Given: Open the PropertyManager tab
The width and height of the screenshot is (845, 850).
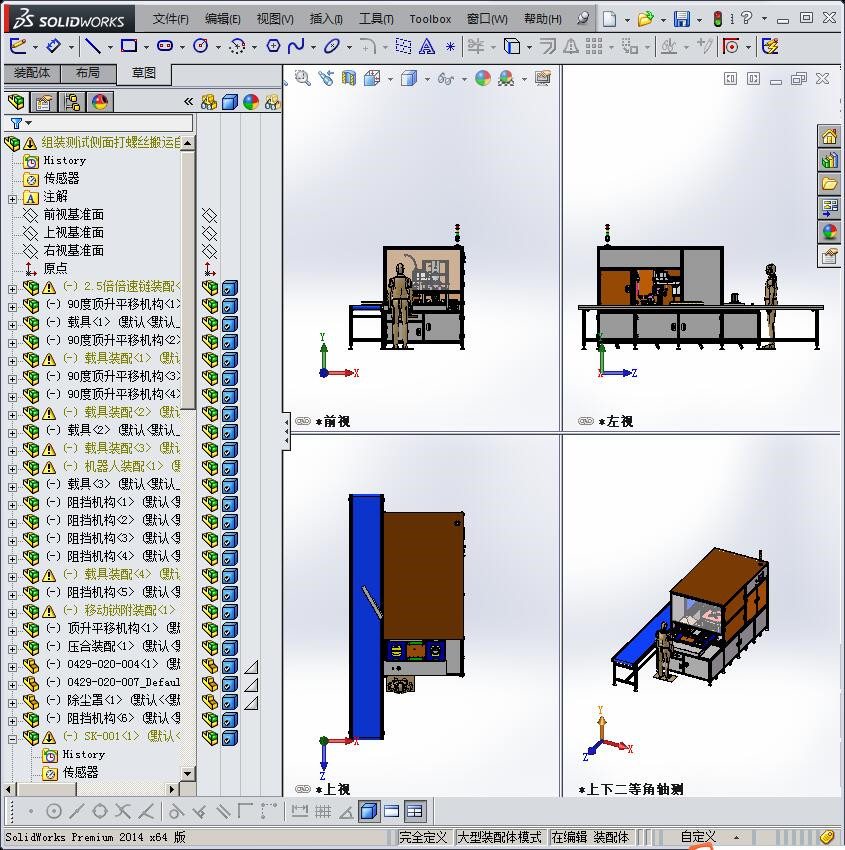Looking at the screenshot, I should pyautogui.click(x=44, y=102).
